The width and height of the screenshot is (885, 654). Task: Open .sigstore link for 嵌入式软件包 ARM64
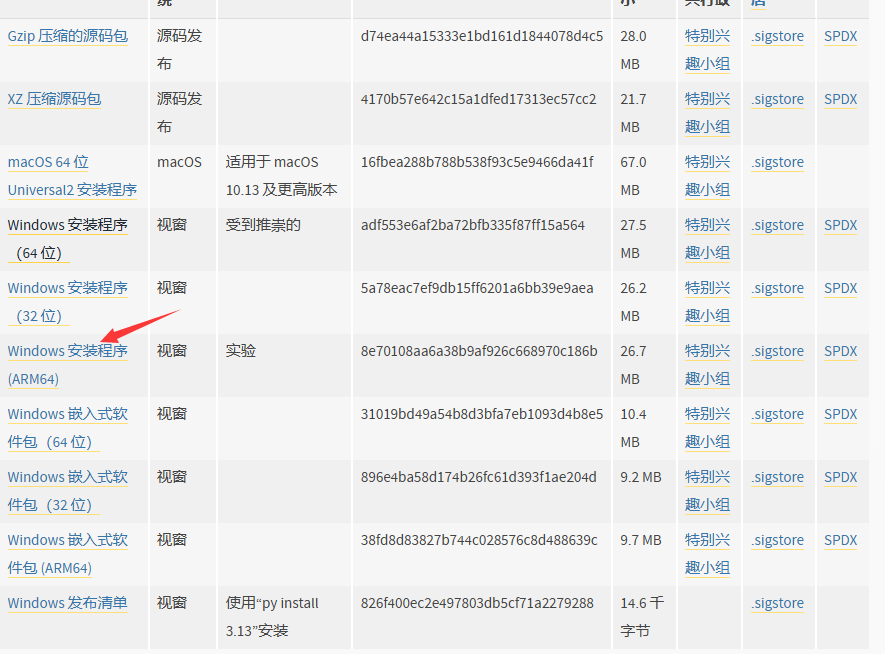[x=777, y=541]
